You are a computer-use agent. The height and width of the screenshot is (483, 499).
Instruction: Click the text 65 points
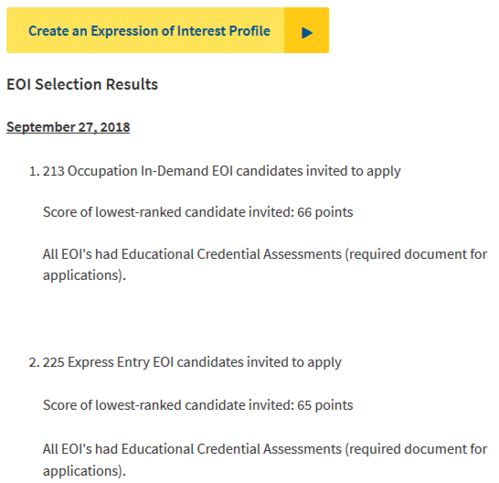[x=325, y=405]
